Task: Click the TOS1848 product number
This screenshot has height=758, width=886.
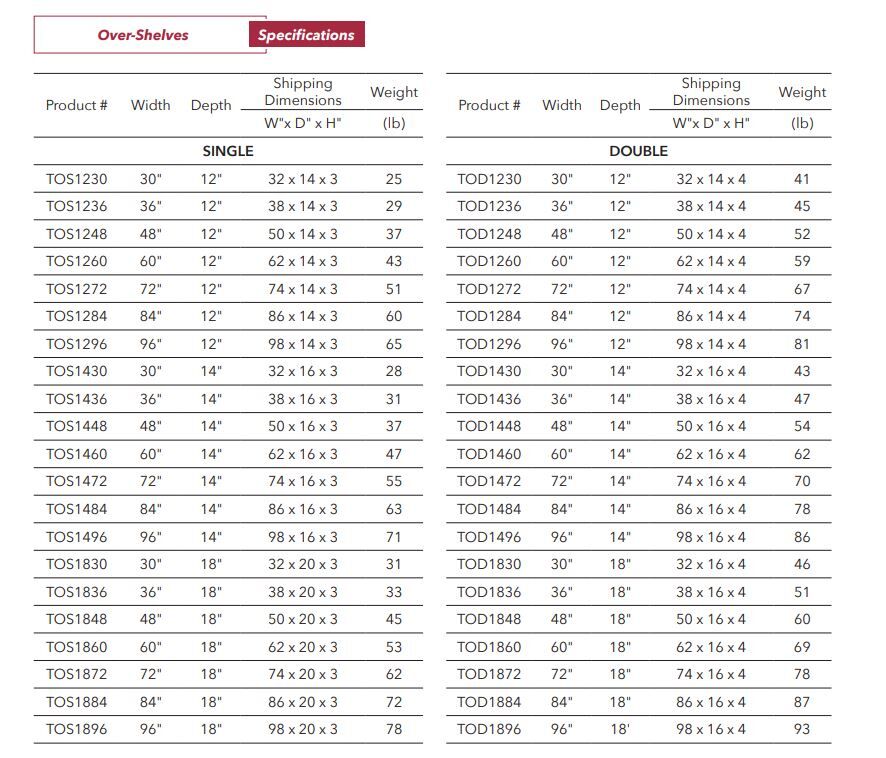Action: pos(76,619)
